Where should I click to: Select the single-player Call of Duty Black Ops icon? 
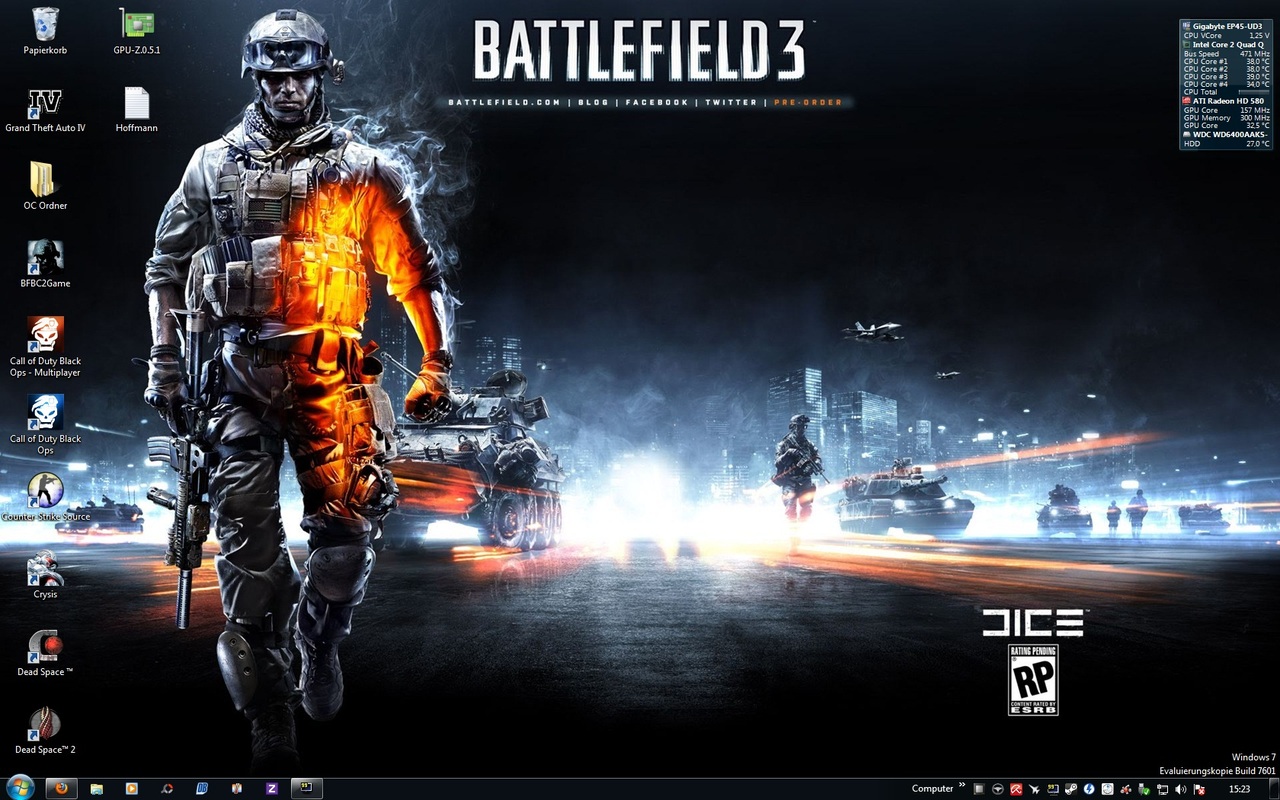pos(45,425)
